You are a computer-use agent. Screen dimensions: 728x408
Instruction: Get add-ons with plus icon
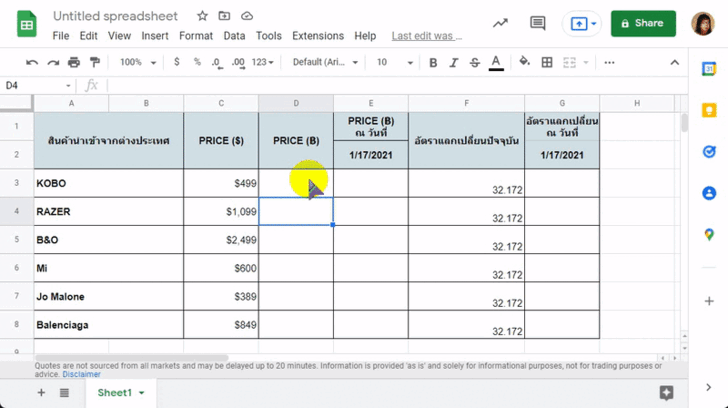point(709,301)
